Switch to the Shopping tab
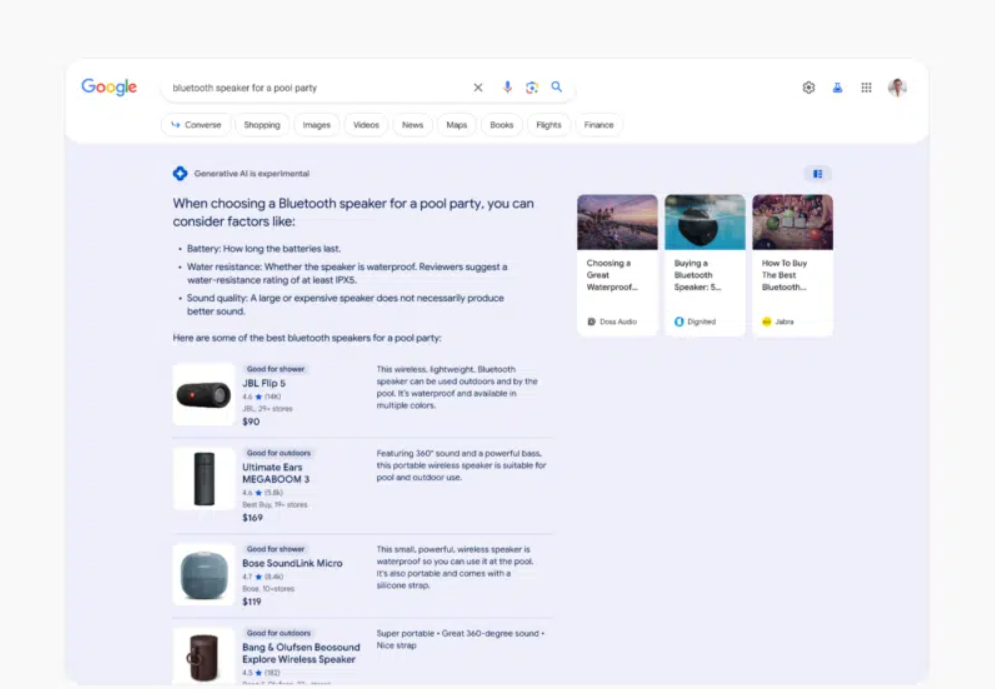The image size is (995, 689). pos(262,125)
